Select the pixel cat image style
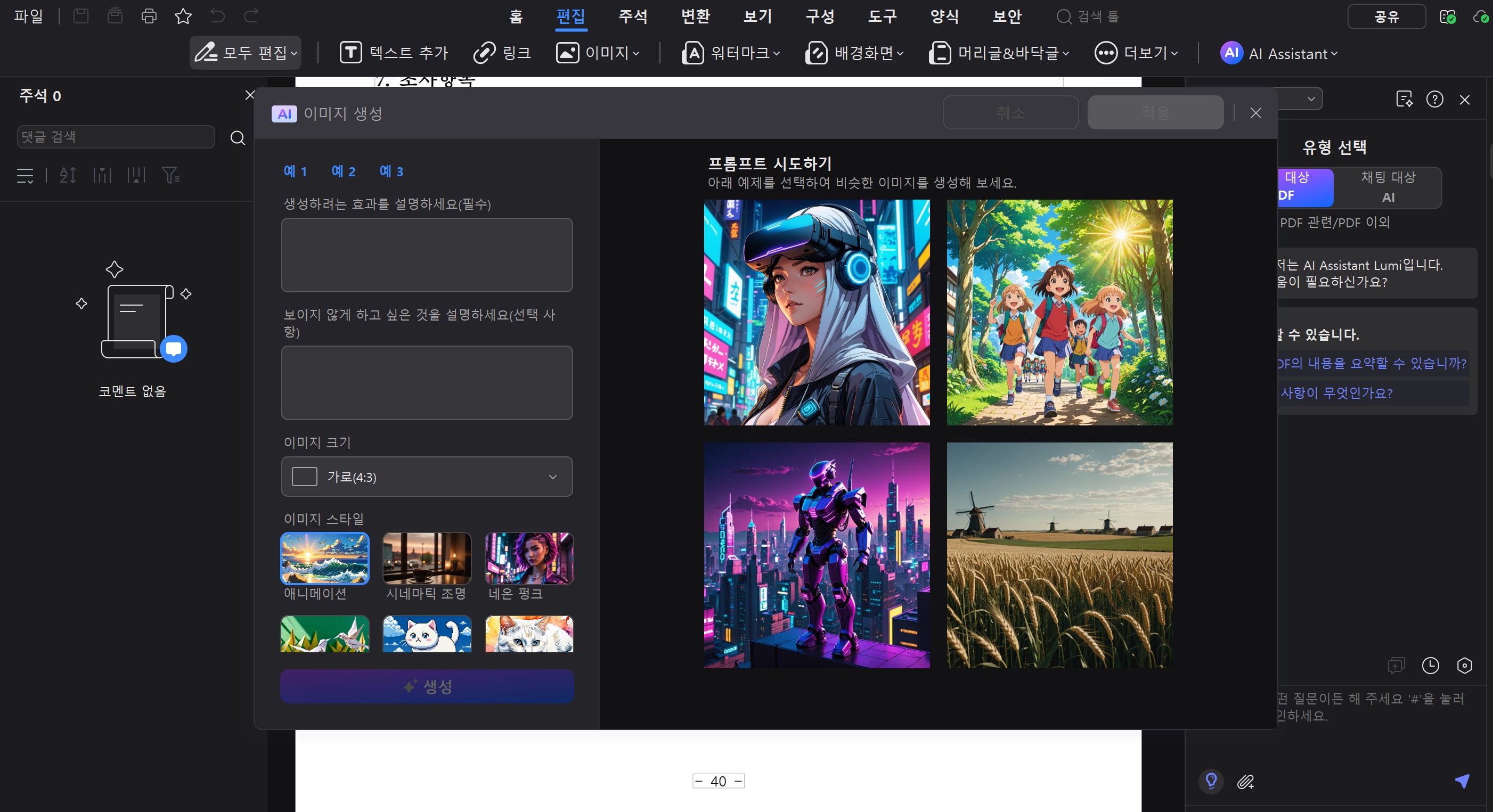 click(427, 634)
